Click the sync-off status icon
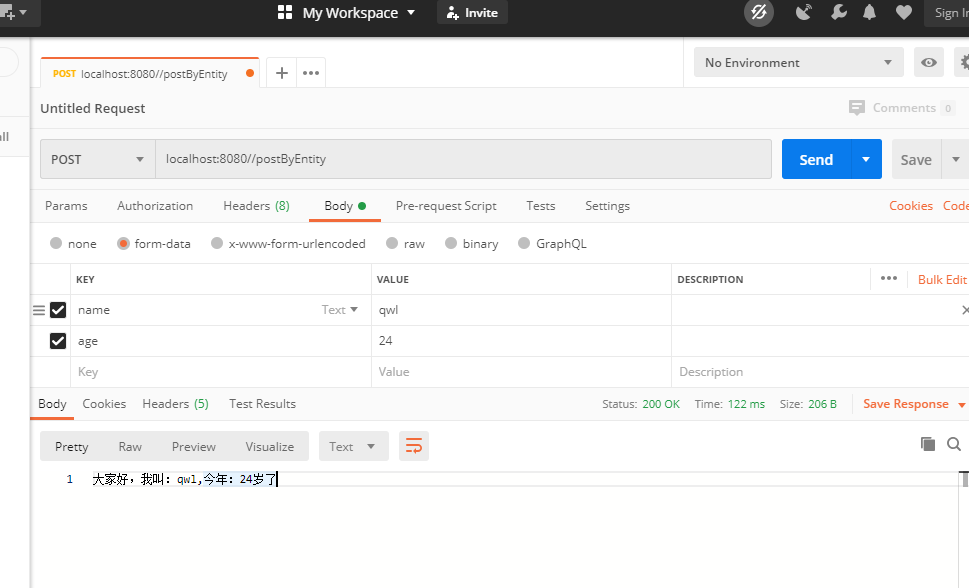 (759, 12)
